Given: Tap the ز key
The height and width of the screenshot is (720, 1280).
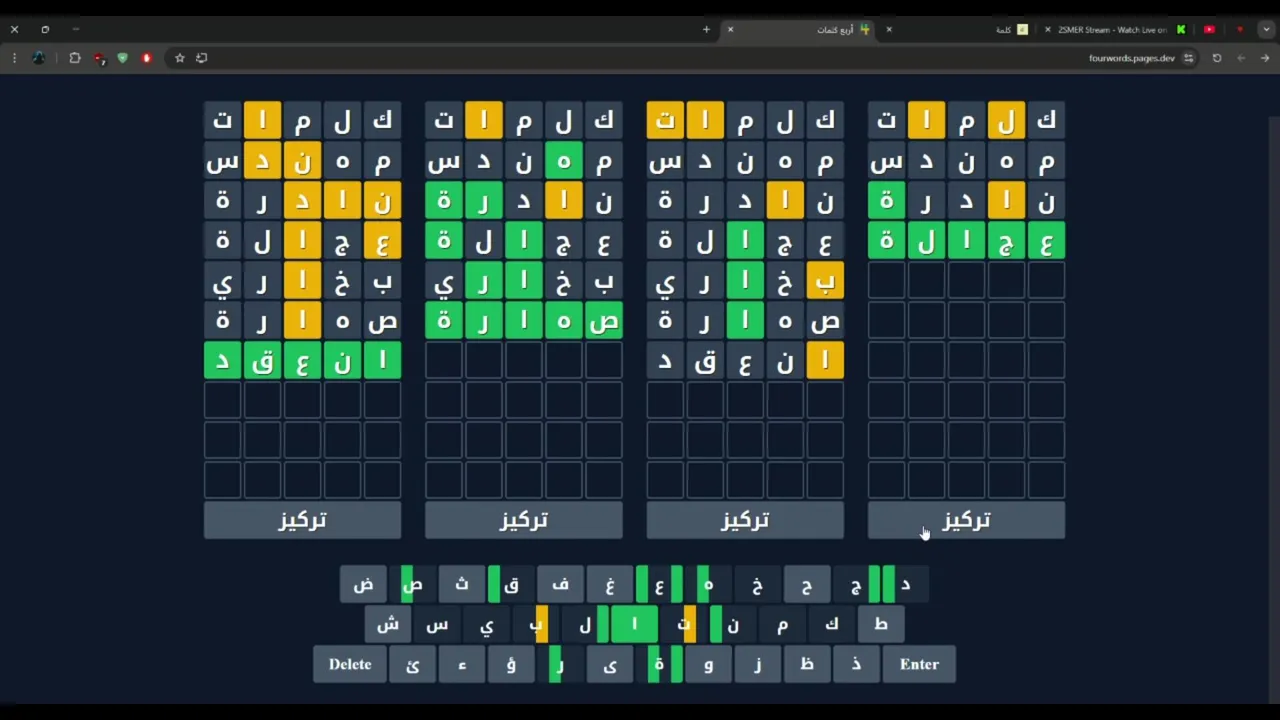Looking at the screenshot, I should [757, 664].
